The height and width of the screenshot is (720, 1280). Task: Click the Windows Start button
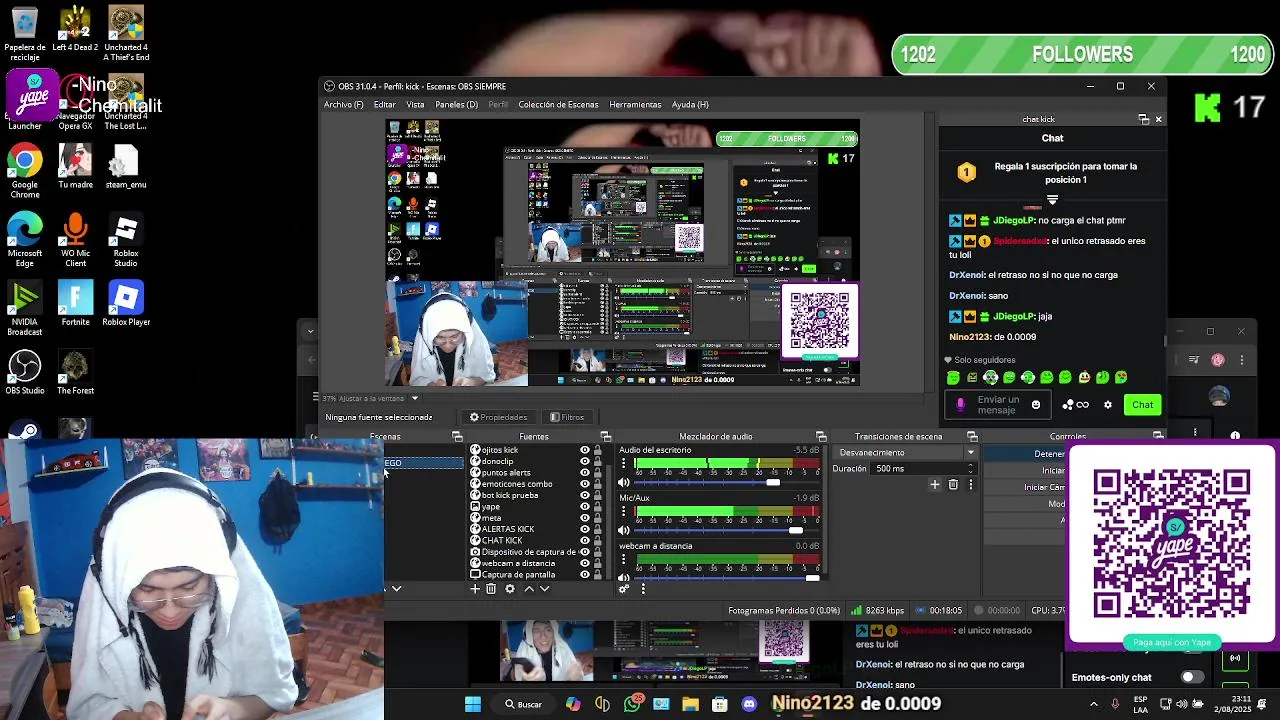[x=473, y=704]
